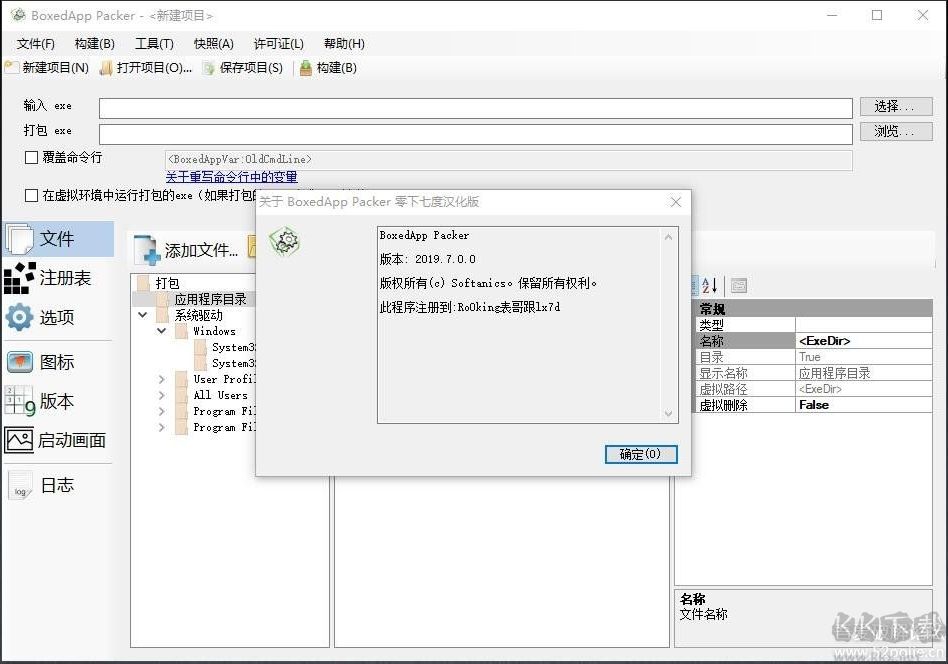Sort properties alphabetically with the A-Z icon
948x664 pixels.
coord(709,285)
